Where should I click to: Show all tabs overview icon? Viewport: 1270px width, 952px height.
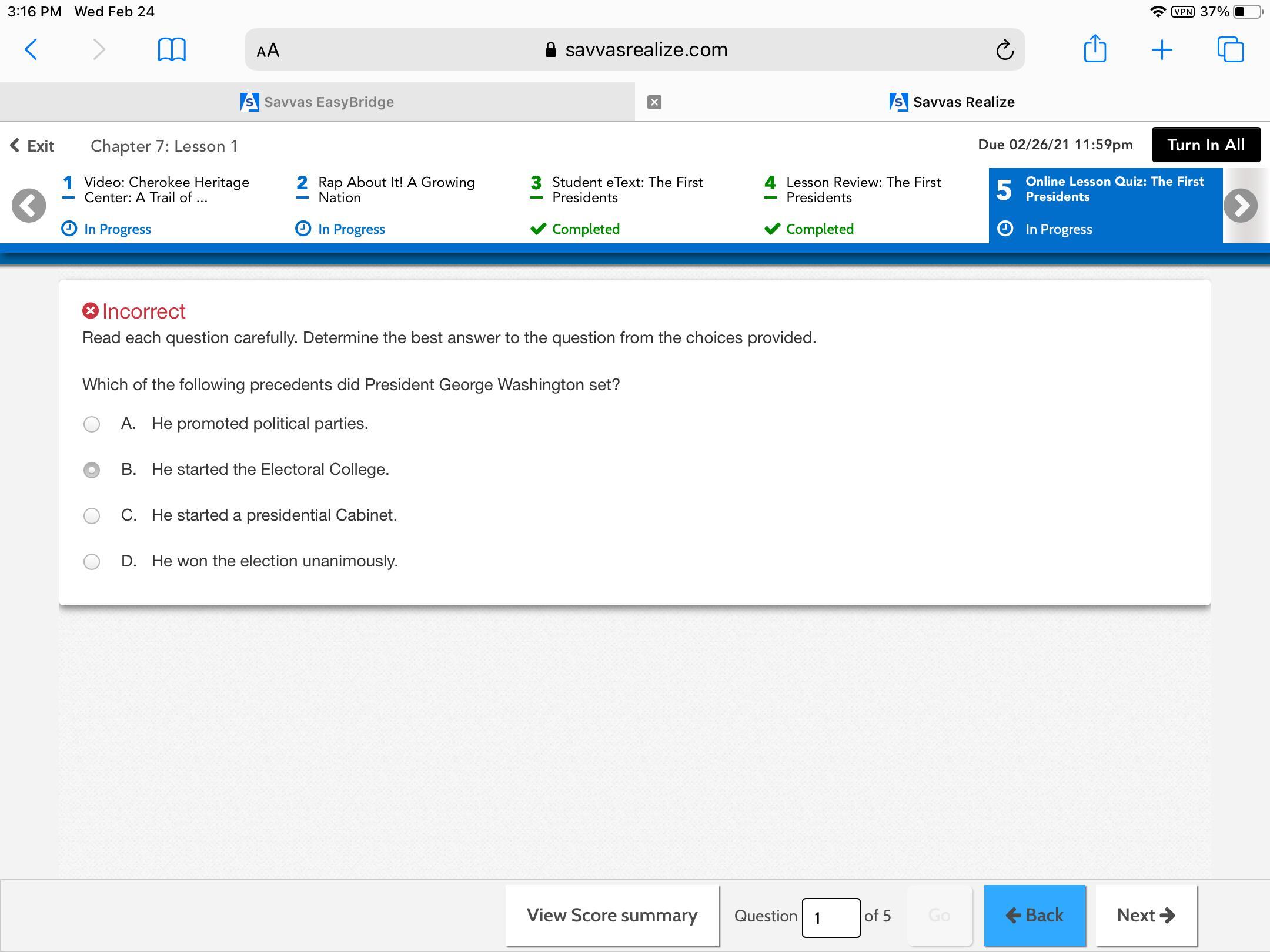1231,49
